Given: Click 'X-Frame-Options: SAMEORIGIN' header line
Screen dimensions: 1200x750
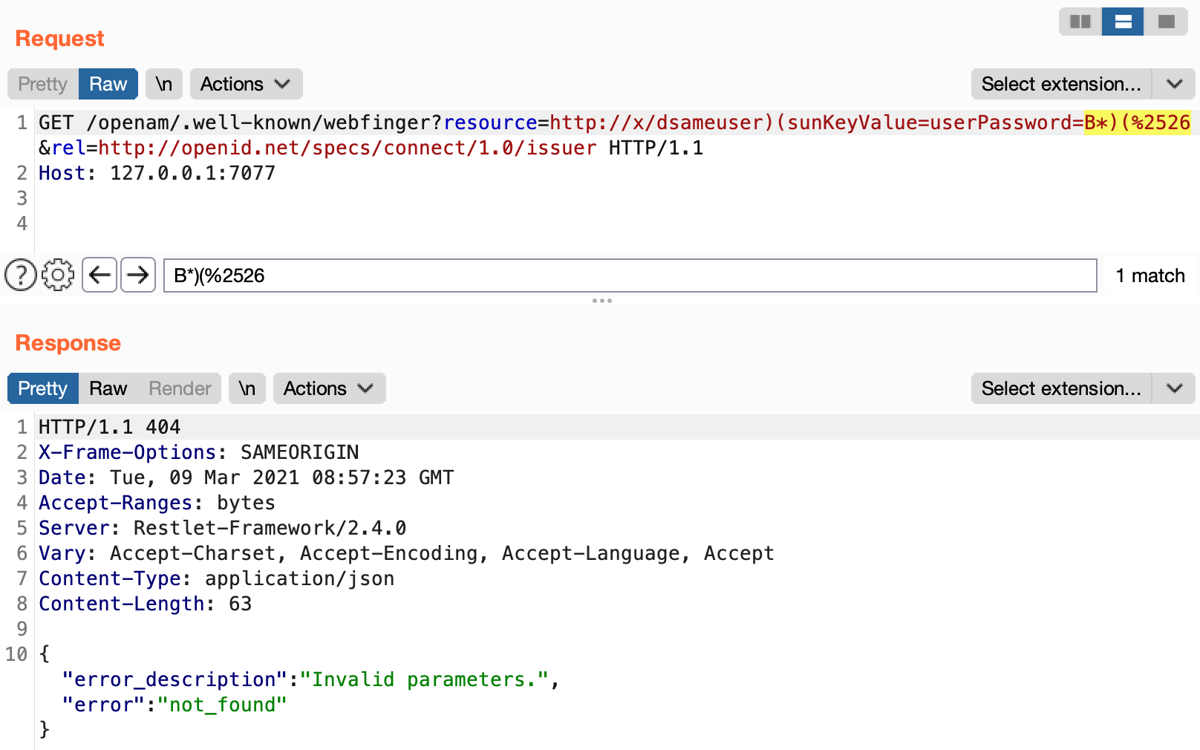Looking at the screenshot, I should [x=199, y=452].
